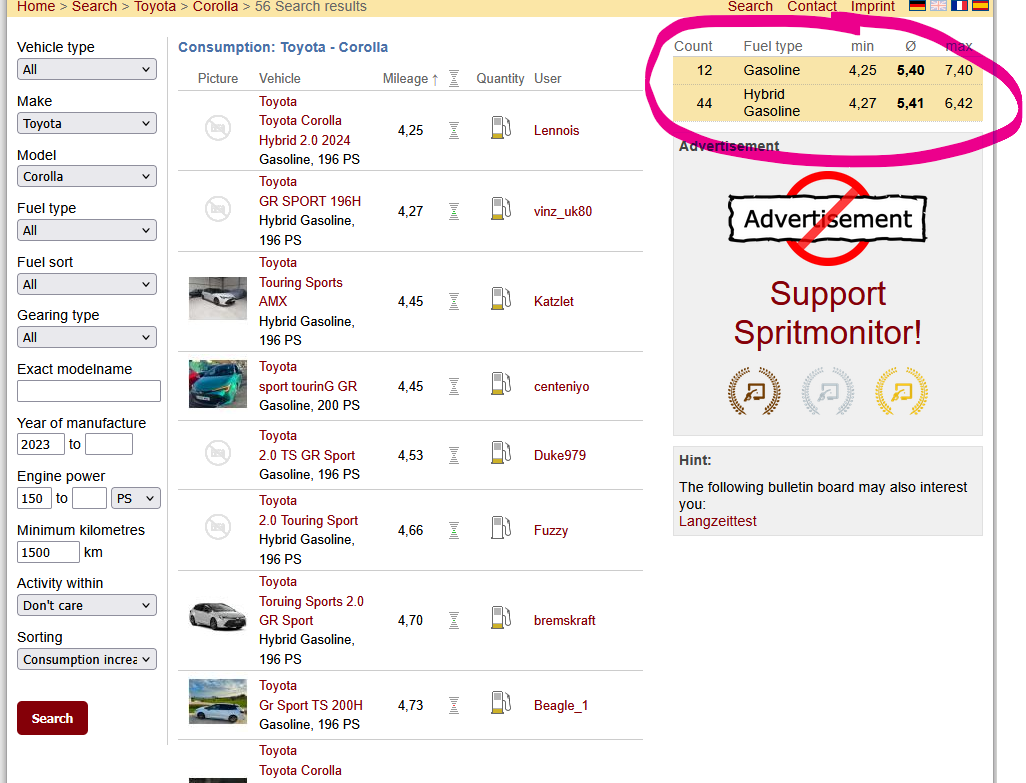
Task: Open the Imprint page link
Action: click(x=873, y=7)
